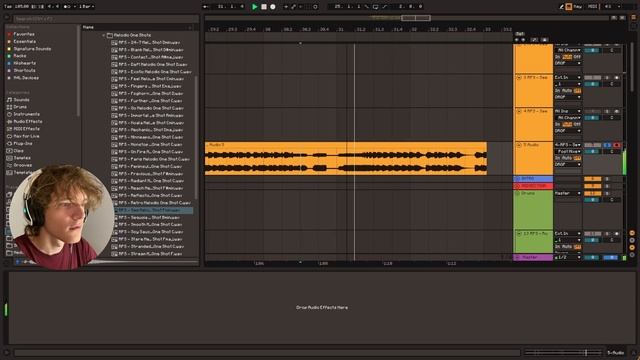Select the Max for Live category
The width and height of the screenshot is (640, 360).
27,136
